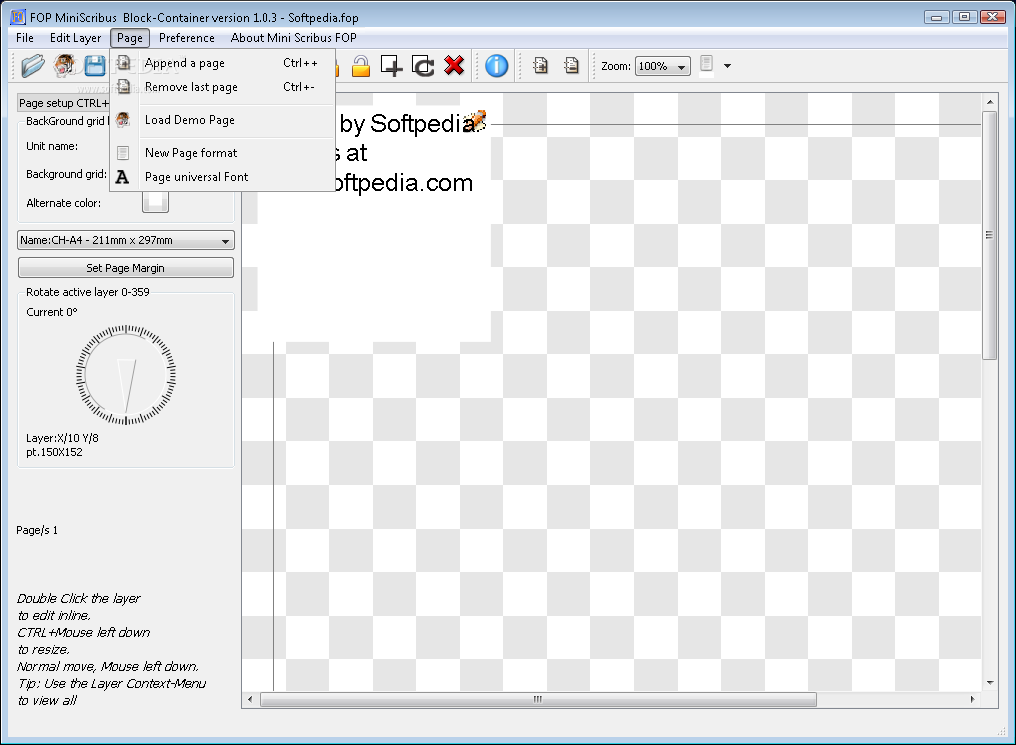Screen dimensions: 1016x745
Task: Click the remove-page icon in the toolbar
Action: [572, 65]
